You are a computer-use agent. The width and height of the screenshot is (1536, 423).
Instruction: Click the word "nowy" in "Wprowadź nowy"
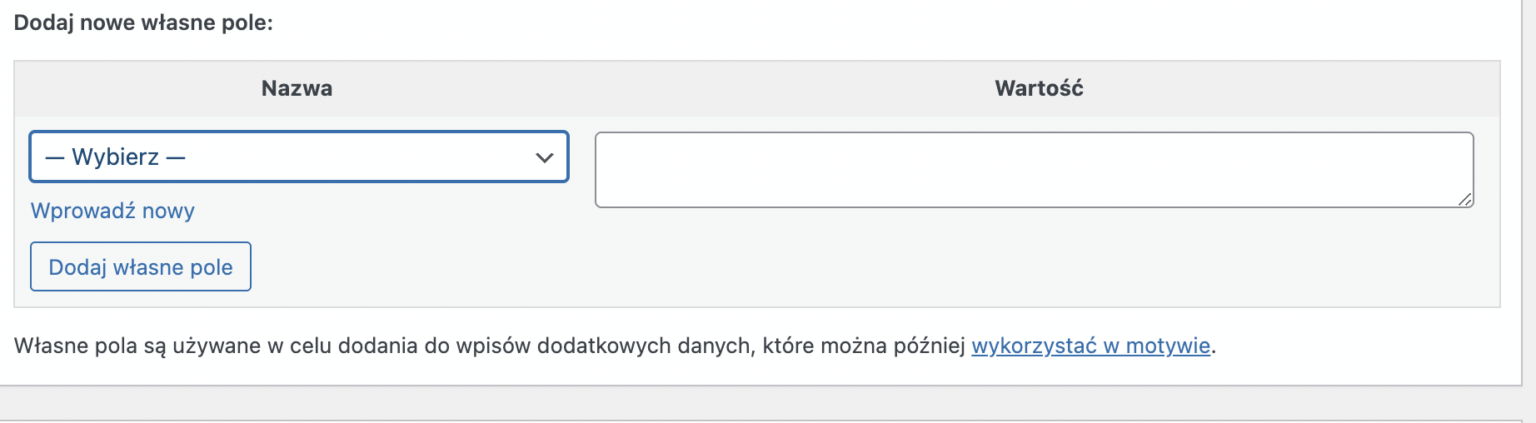tap(172, 212)
